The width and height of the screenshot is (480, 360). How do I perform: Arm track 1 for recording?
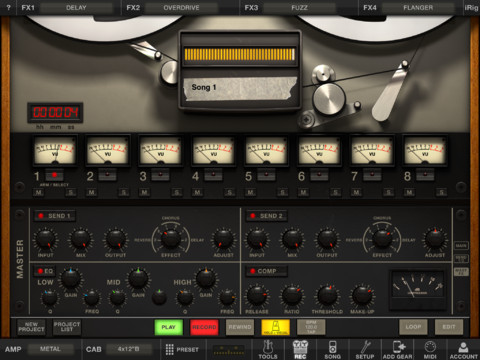pos(54,175)
